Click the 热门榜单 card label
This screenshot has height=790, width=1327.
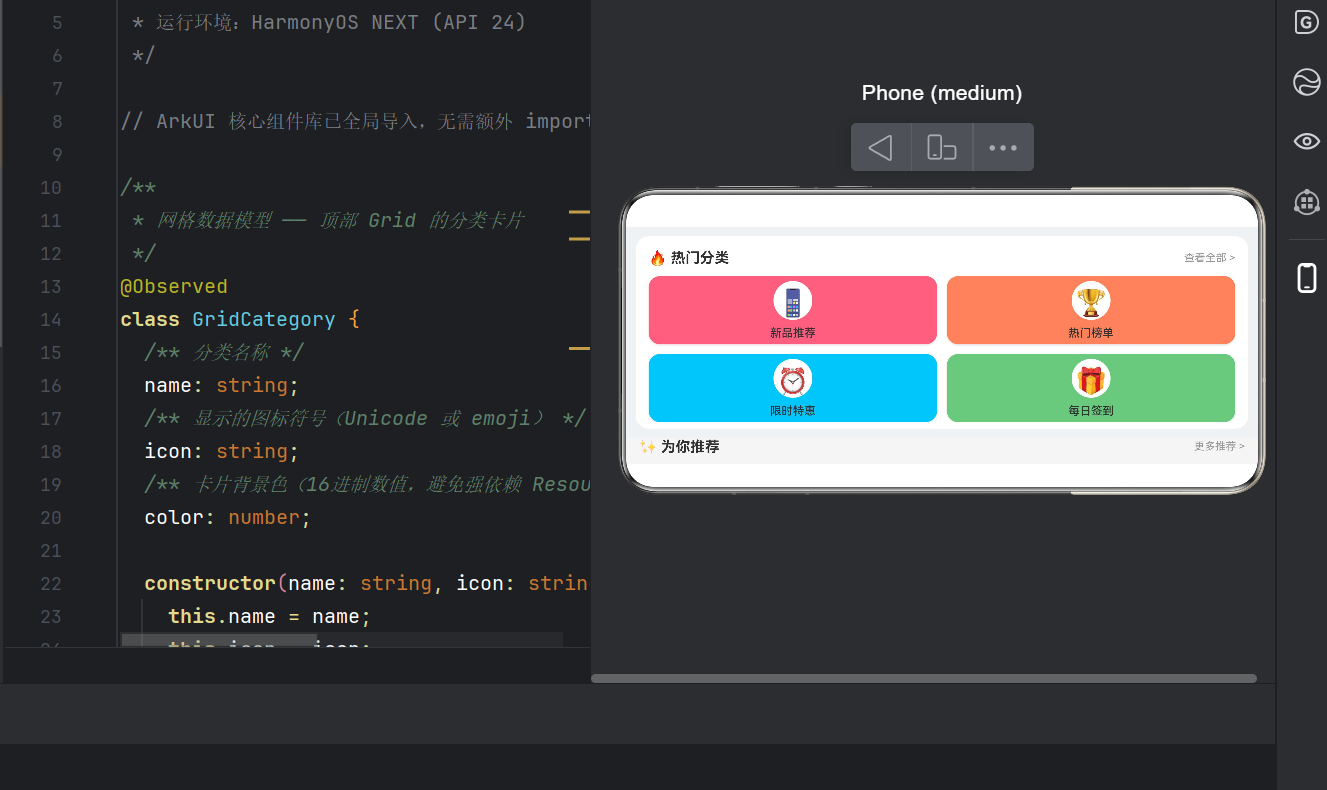(1091, 333)
